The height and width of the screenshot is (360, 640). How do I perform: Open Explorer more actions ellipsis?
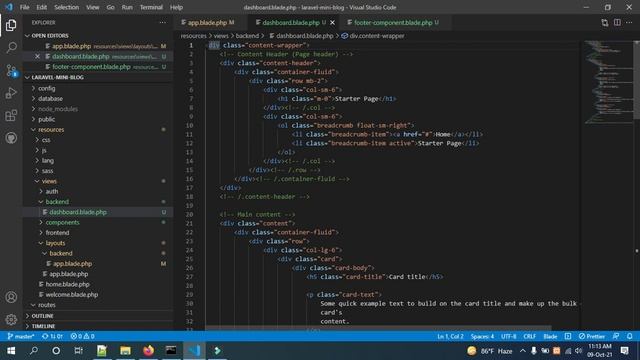coord(163,23)
